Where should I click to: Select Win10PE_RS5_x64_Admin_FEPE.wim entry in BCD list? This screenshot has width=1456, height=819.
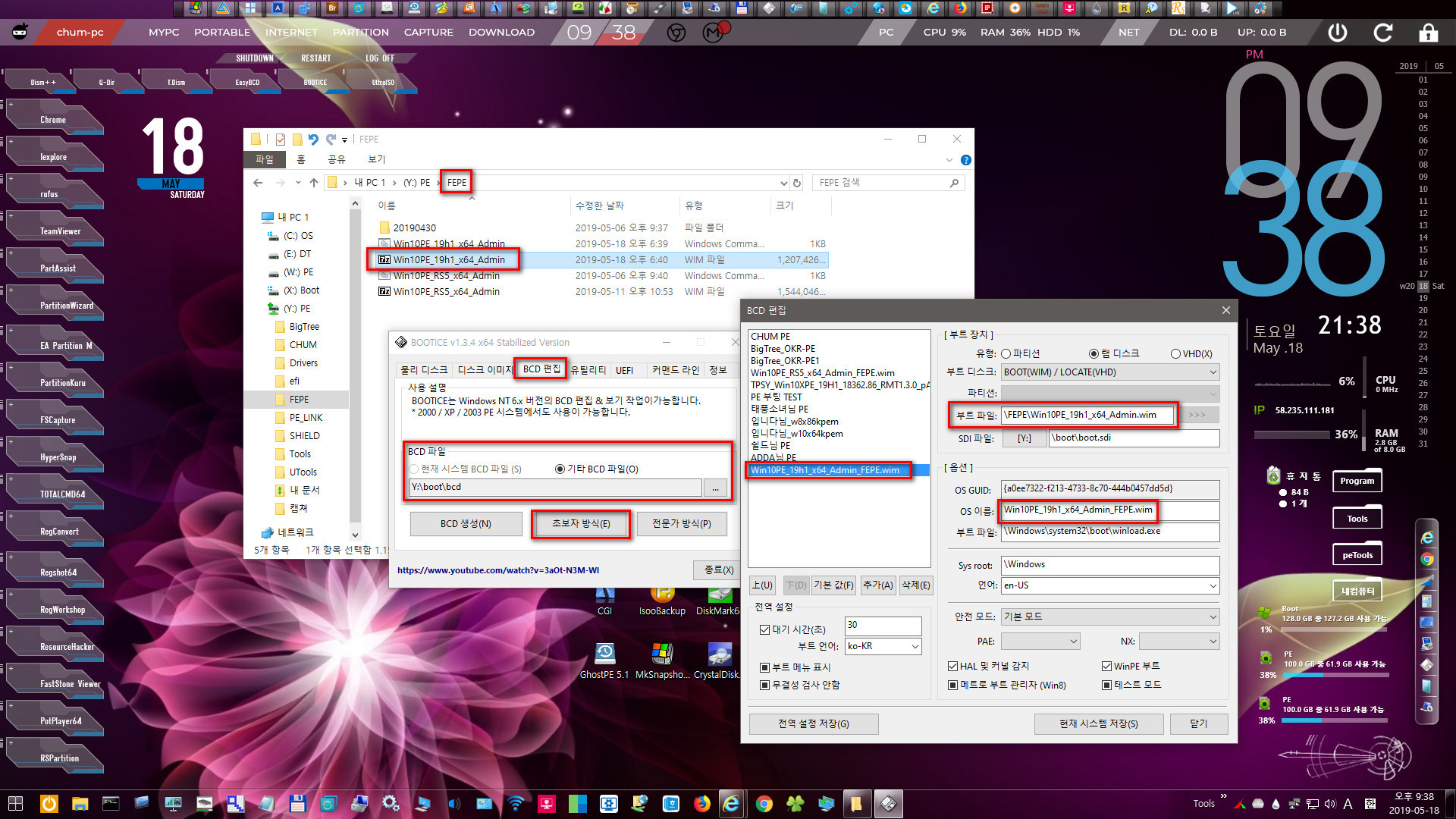coord(822,373)
